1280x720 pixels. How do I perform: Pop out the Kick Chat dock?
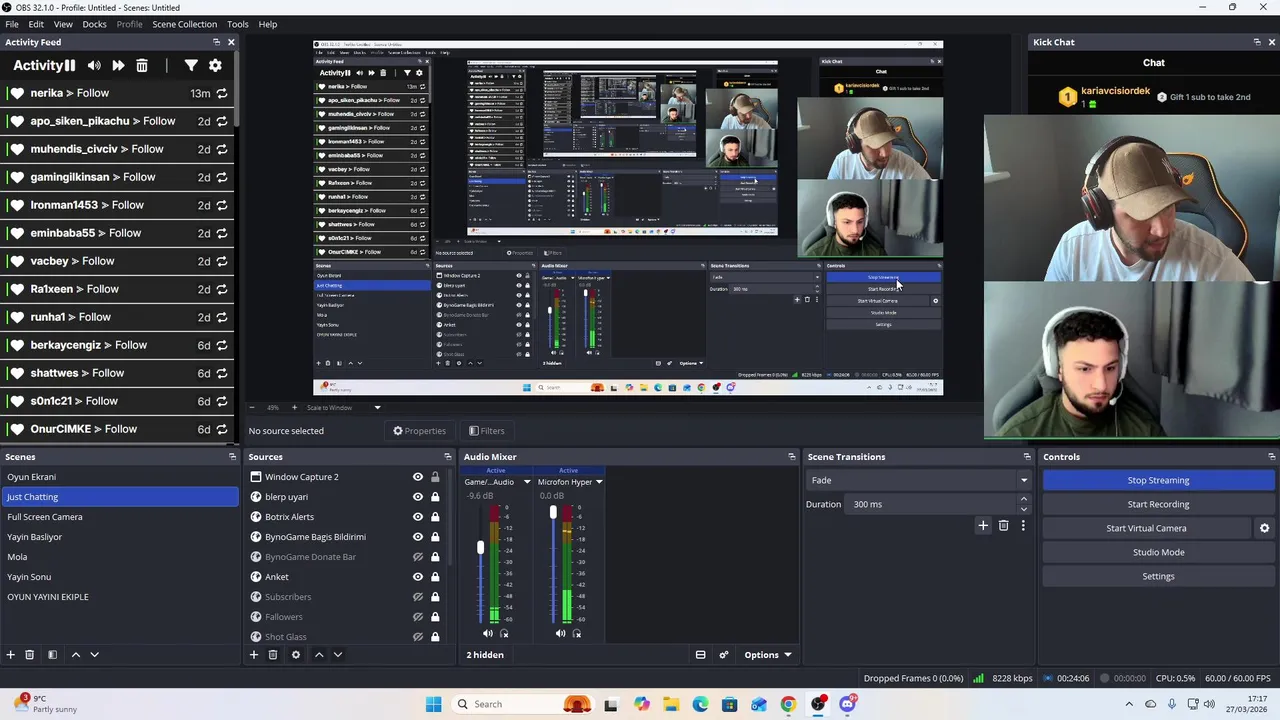click(x=1257, y=42)
